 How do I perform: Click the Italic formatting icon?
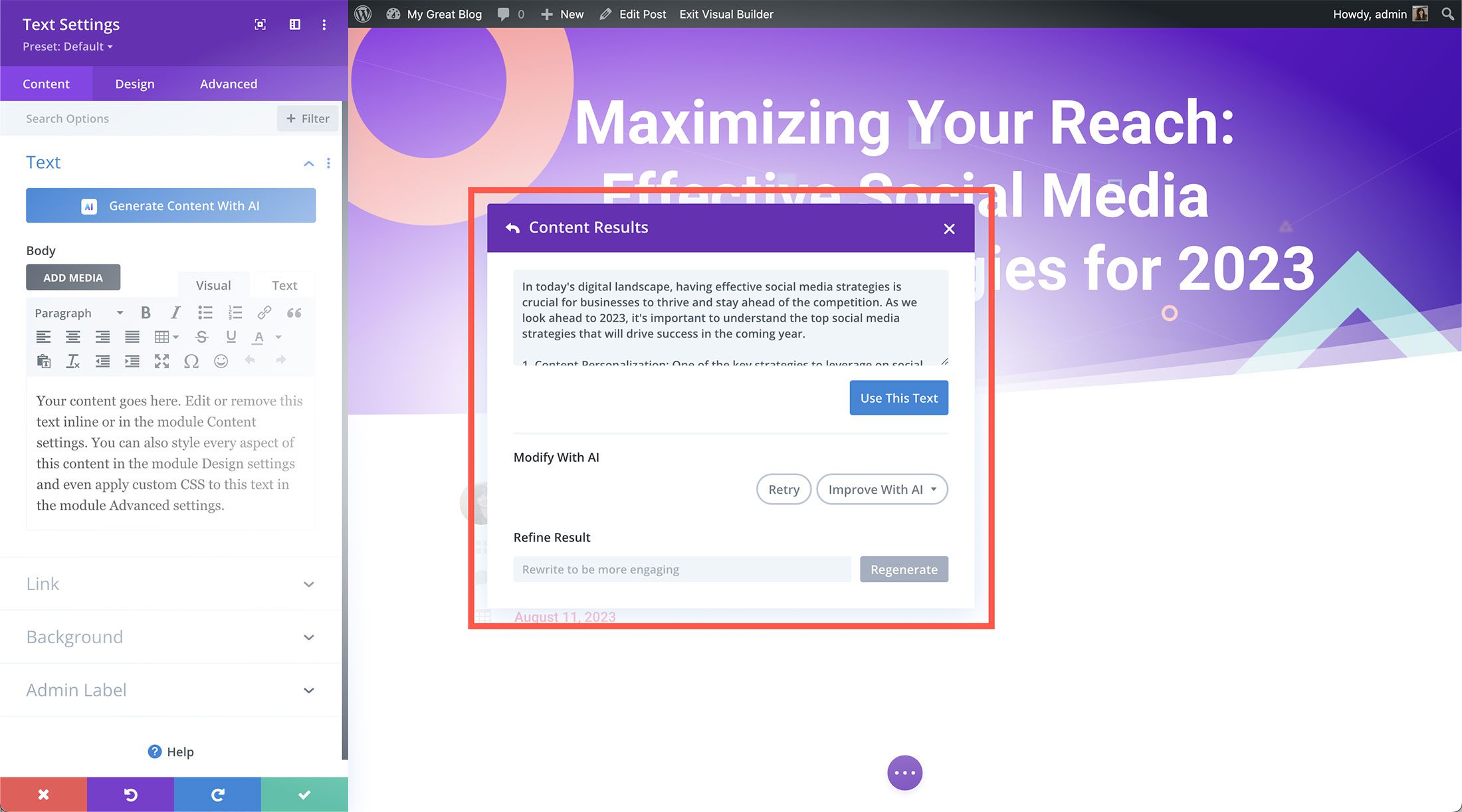click(173, 313)
